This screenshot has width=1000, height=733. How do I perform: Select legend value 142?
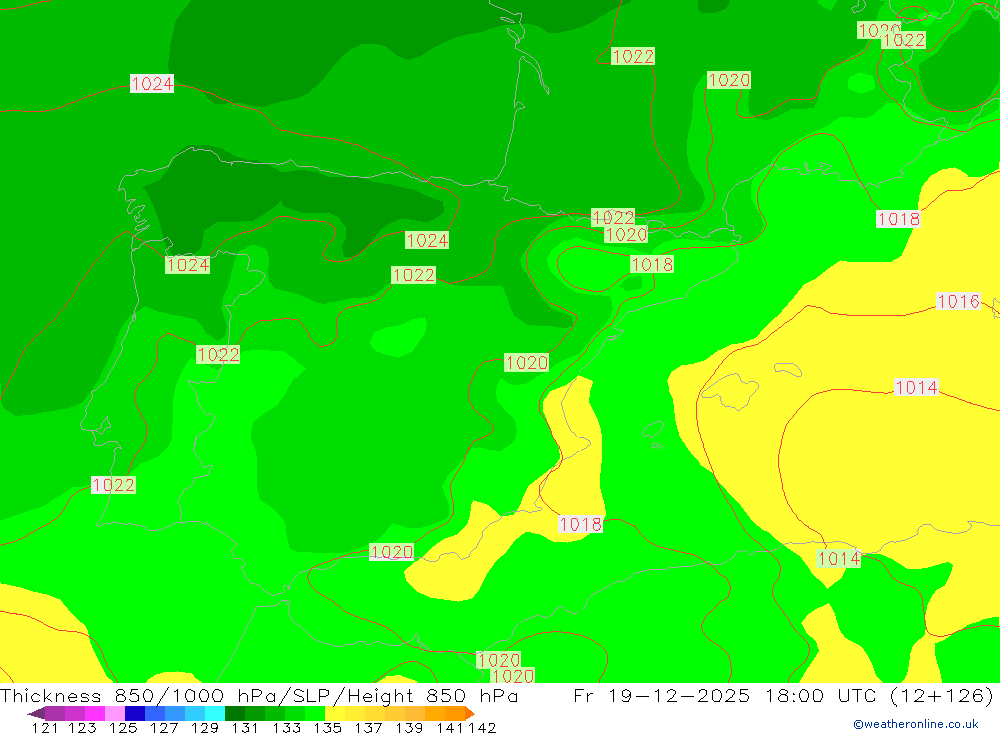[x=483, y=727]
